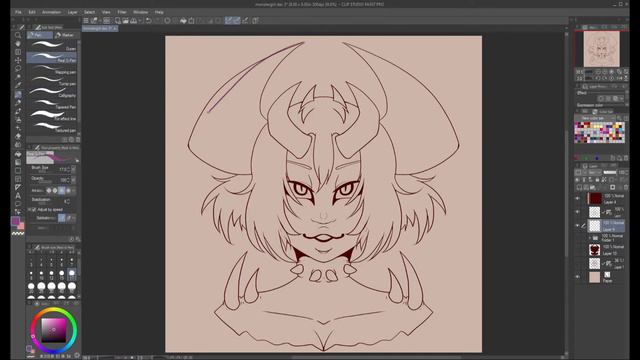Expand Folder 1 in the layer list
This screenshot has height=360, width=640.
pyautogui.click(x=589, y=238)
